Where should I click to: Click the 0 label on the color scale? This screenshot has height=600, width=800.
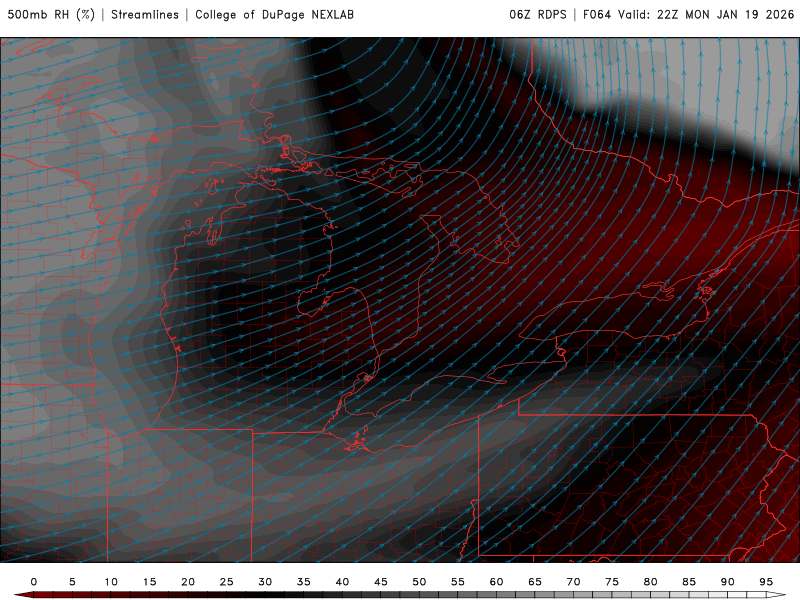[34, 582]
